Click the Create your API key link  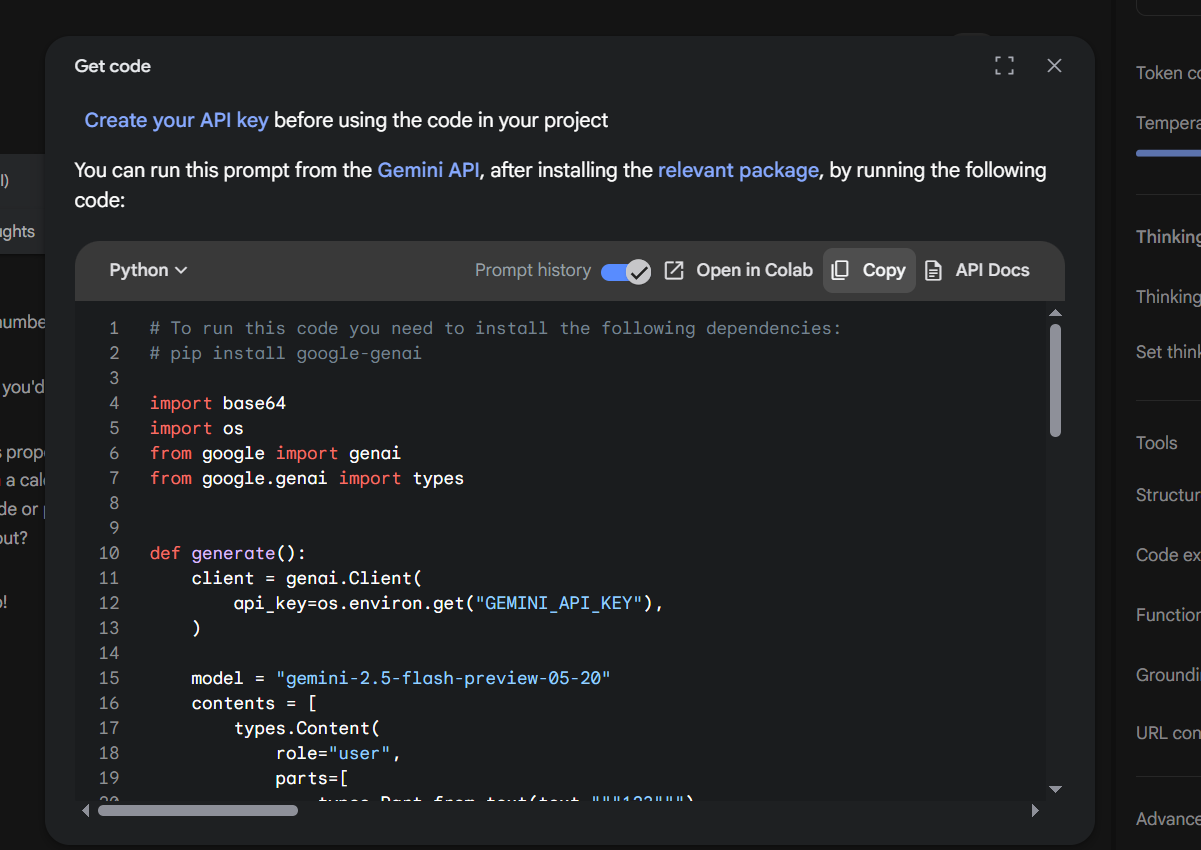click(176, 120)
